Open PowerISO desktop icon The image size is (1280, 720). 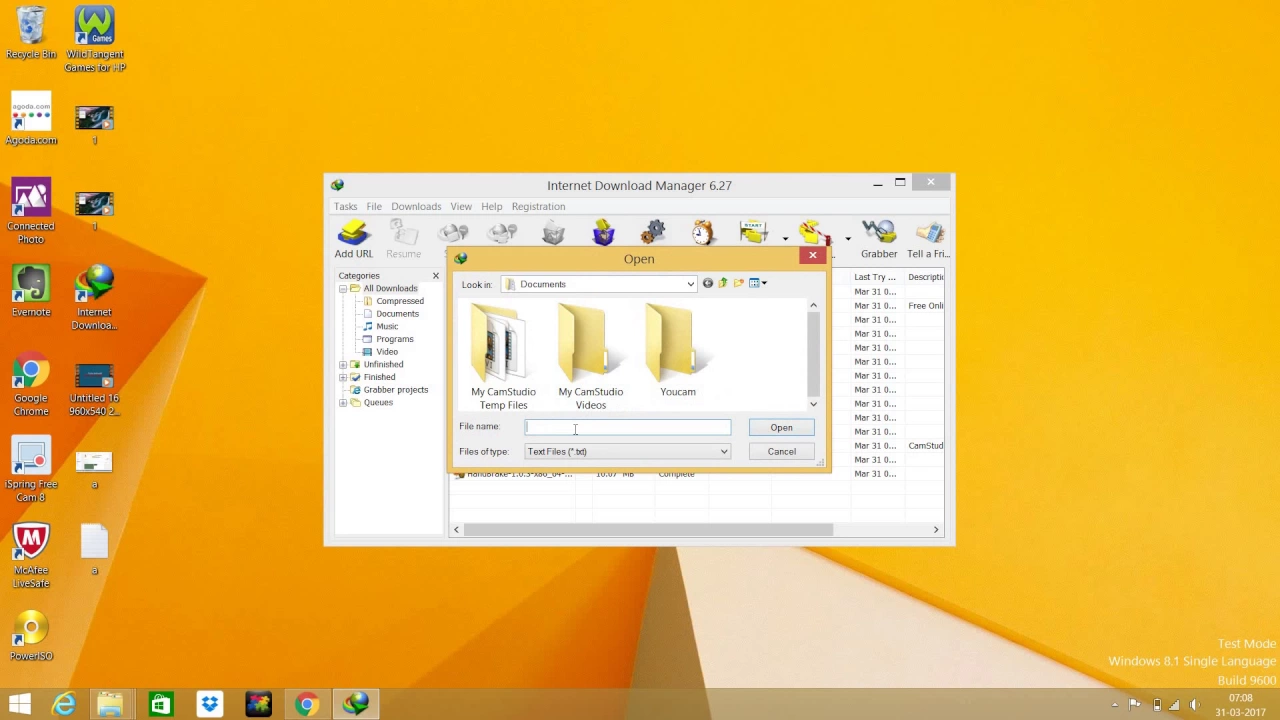pyautogui.click(x=31, y=635)
